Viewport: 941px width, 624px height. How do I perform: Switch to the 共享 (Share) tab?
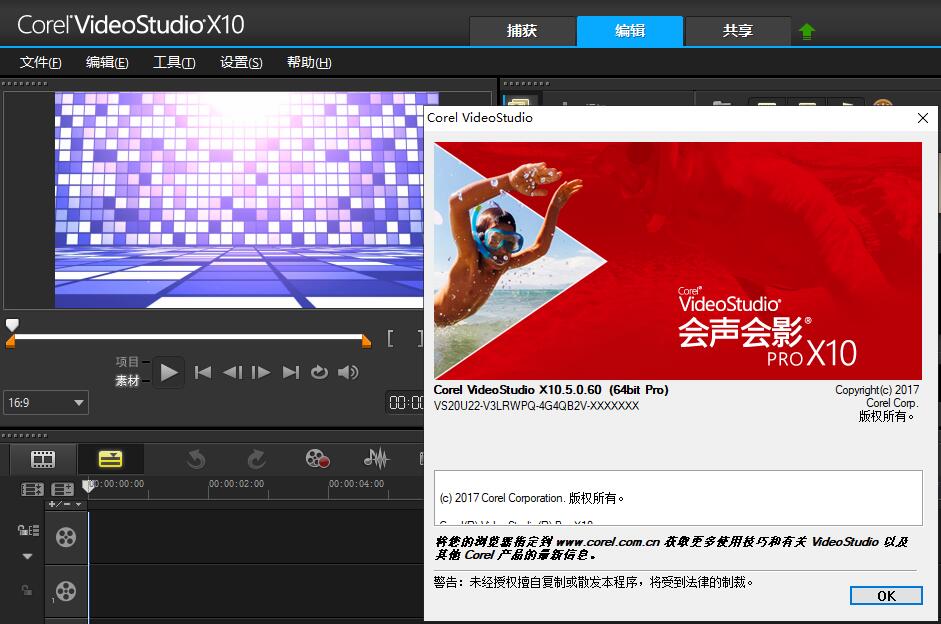(738, 31)
